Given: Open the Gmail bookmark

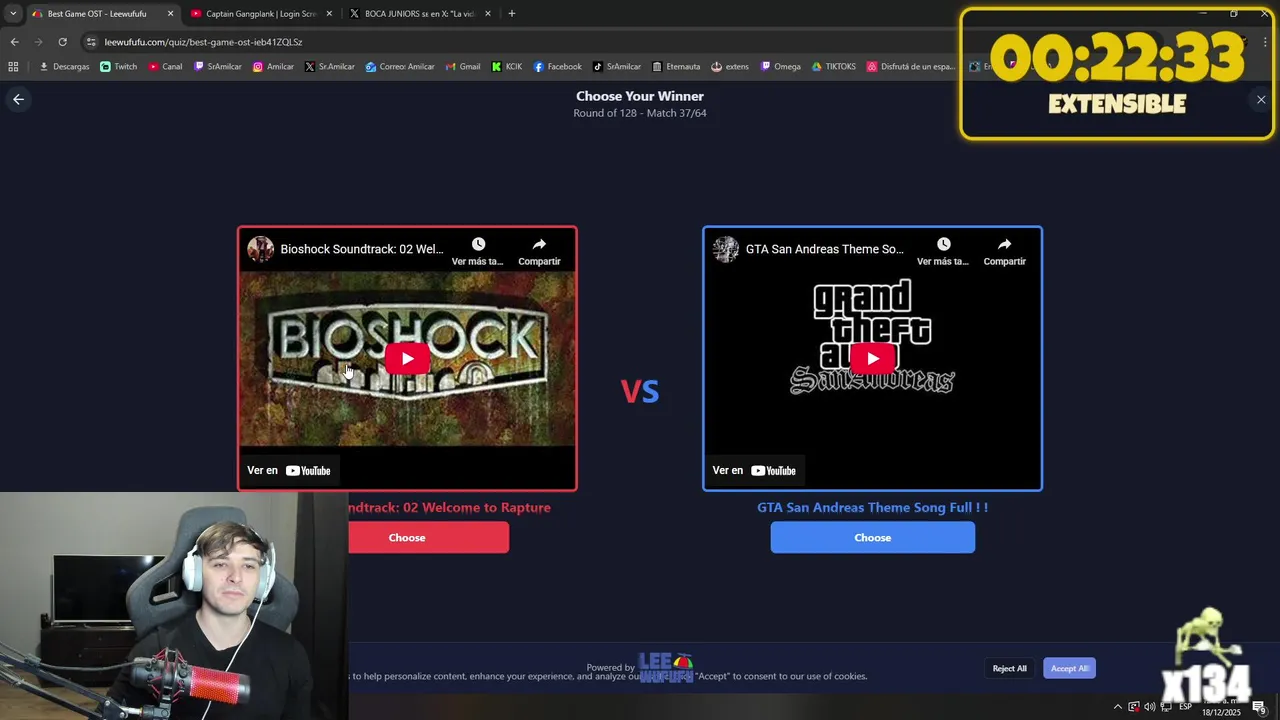Looking at the screenshot, I should point(462,67).
